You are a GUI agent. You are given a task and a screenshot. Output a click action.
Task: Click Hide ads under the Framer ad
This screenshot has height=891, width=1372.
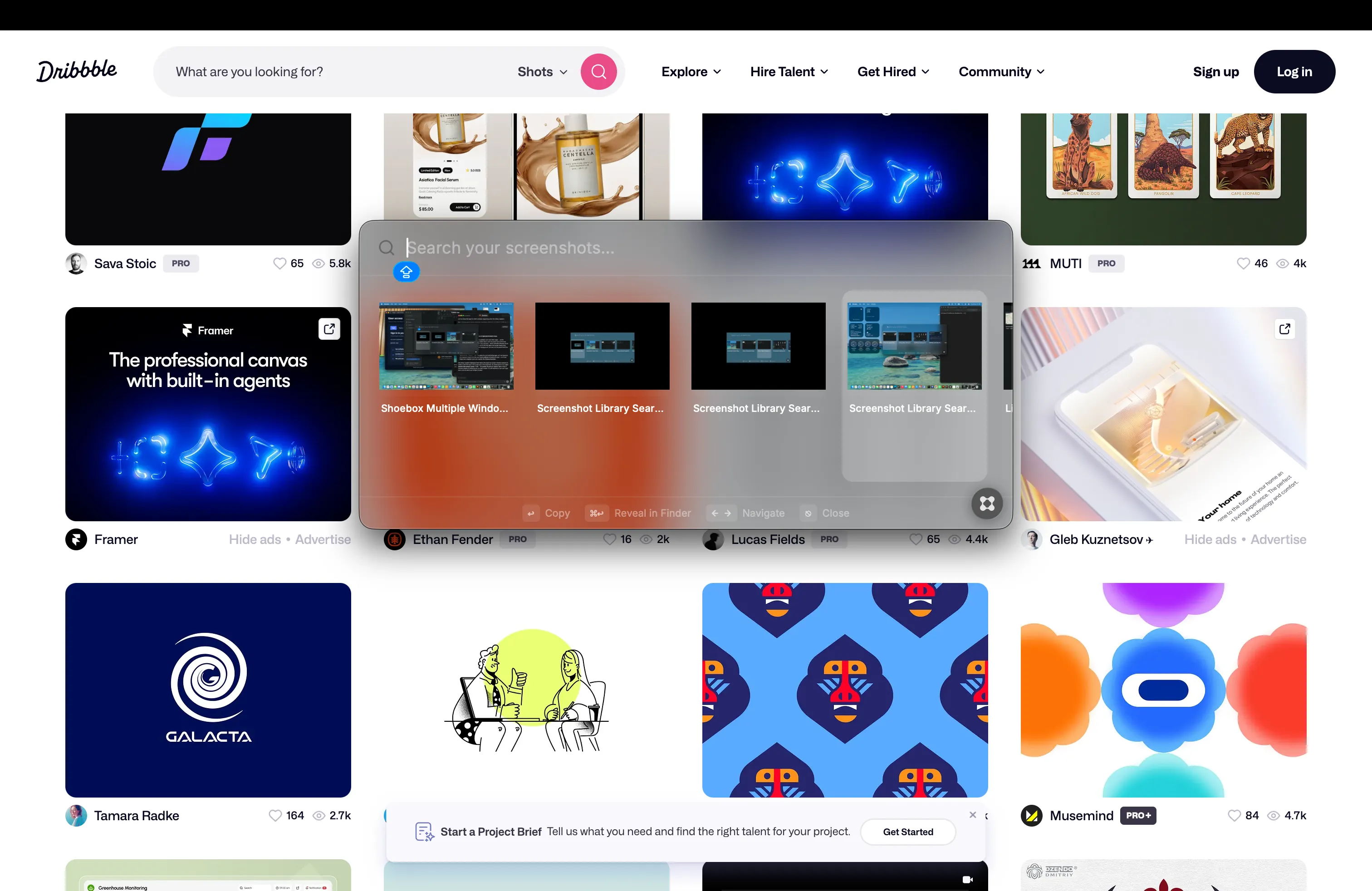(x=255, y=539)
